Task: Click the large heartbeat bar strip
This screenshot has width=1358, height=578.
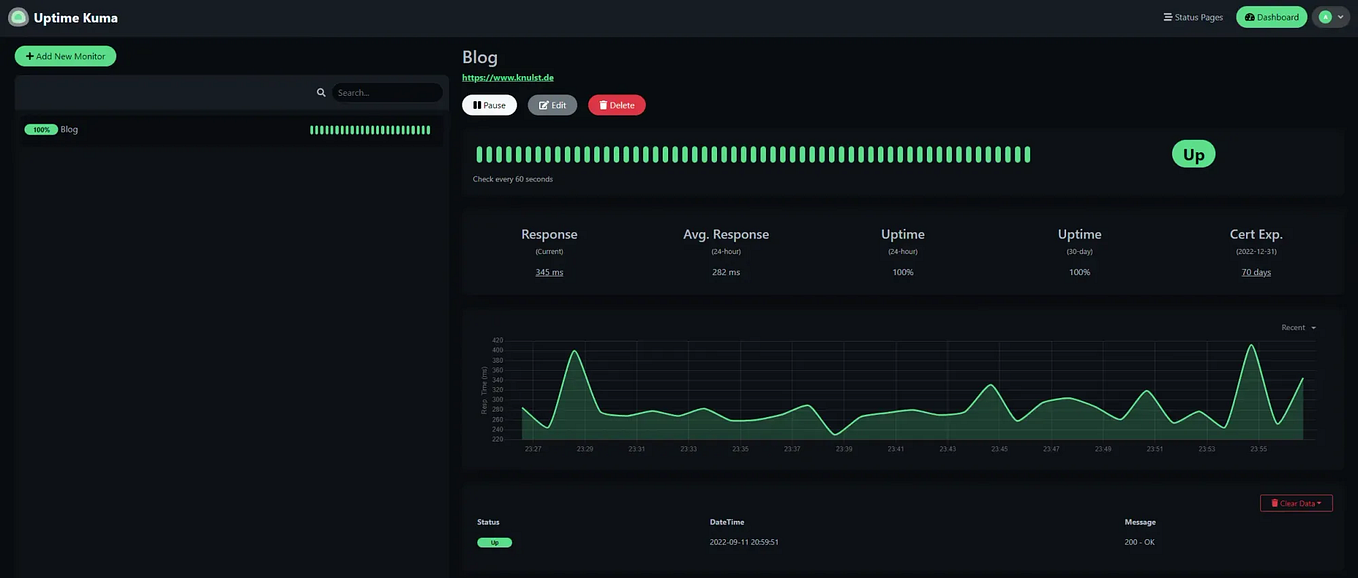Action: click(753, 154)
